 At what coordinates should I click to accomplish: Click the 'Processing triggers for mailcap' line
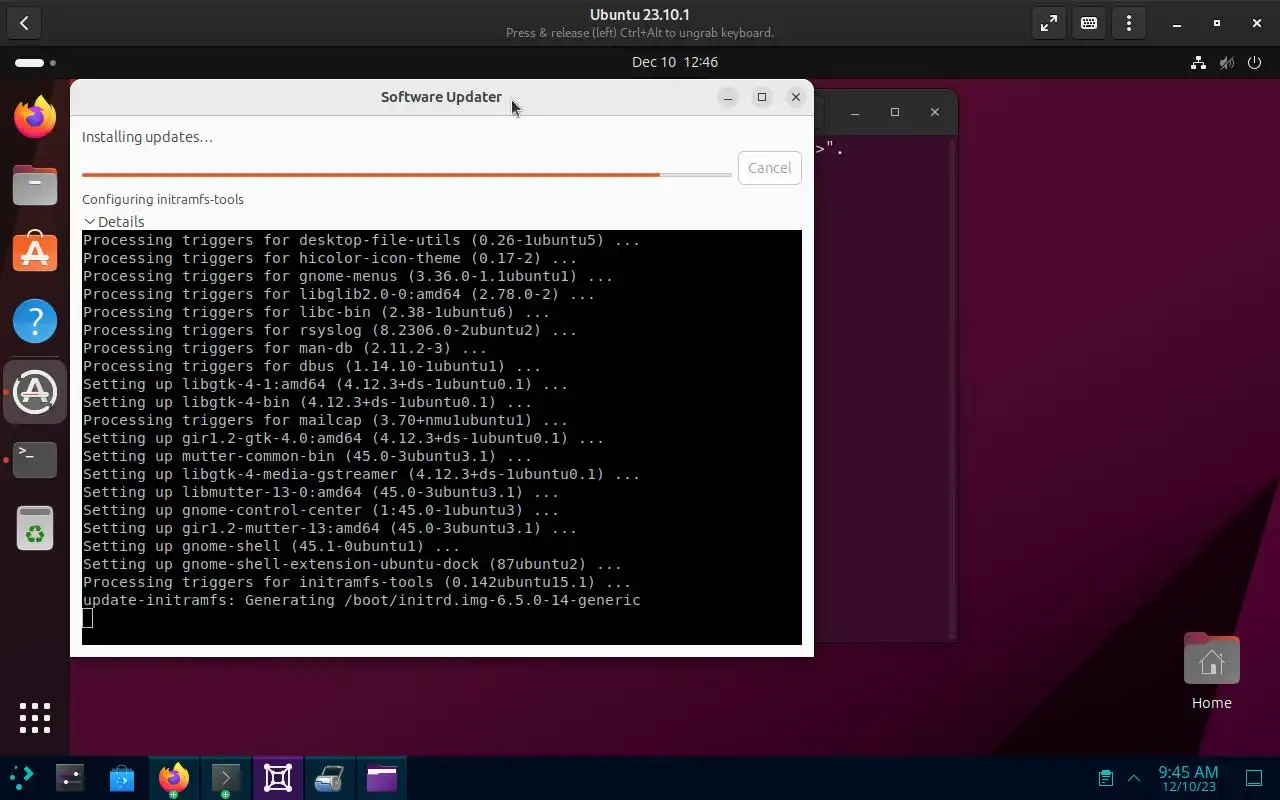325,420
